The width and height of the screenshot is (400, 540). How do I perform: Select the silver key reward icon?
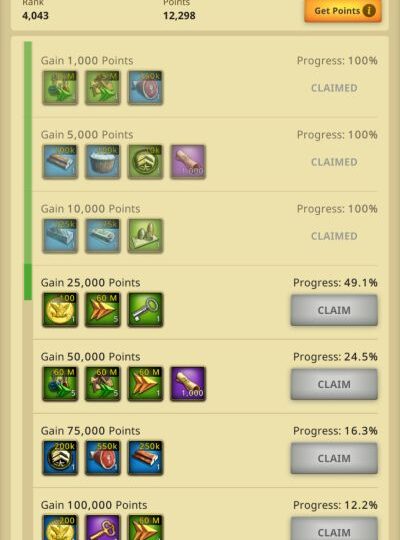click(x=145, y=310)
